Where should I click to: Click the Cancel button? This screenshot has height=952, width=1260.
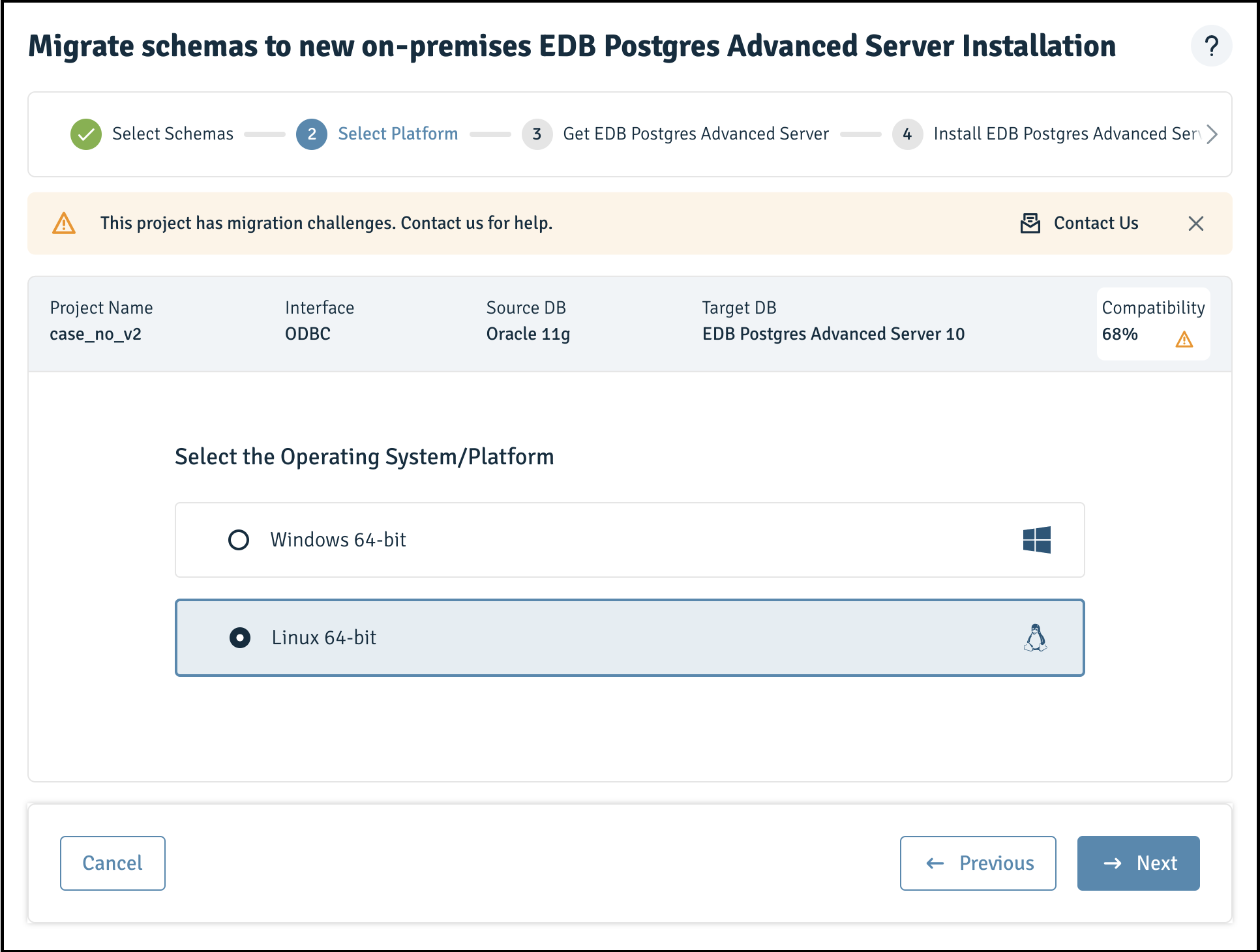click(x=113, y=863)
